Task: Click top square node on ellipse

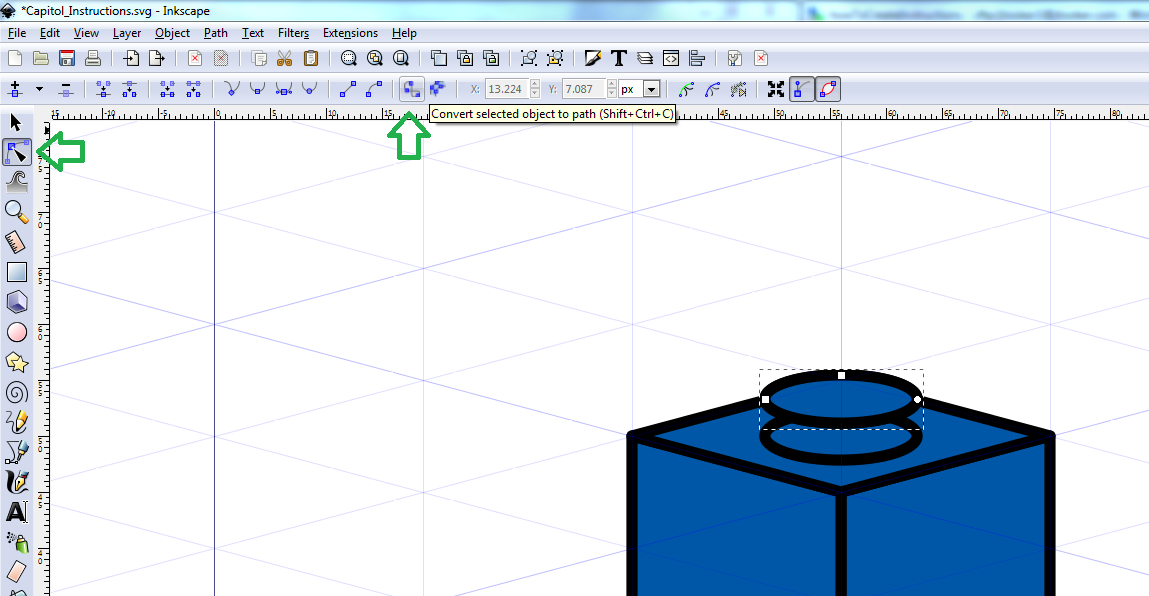Action: pyautogui.click(x=841, y=375)
